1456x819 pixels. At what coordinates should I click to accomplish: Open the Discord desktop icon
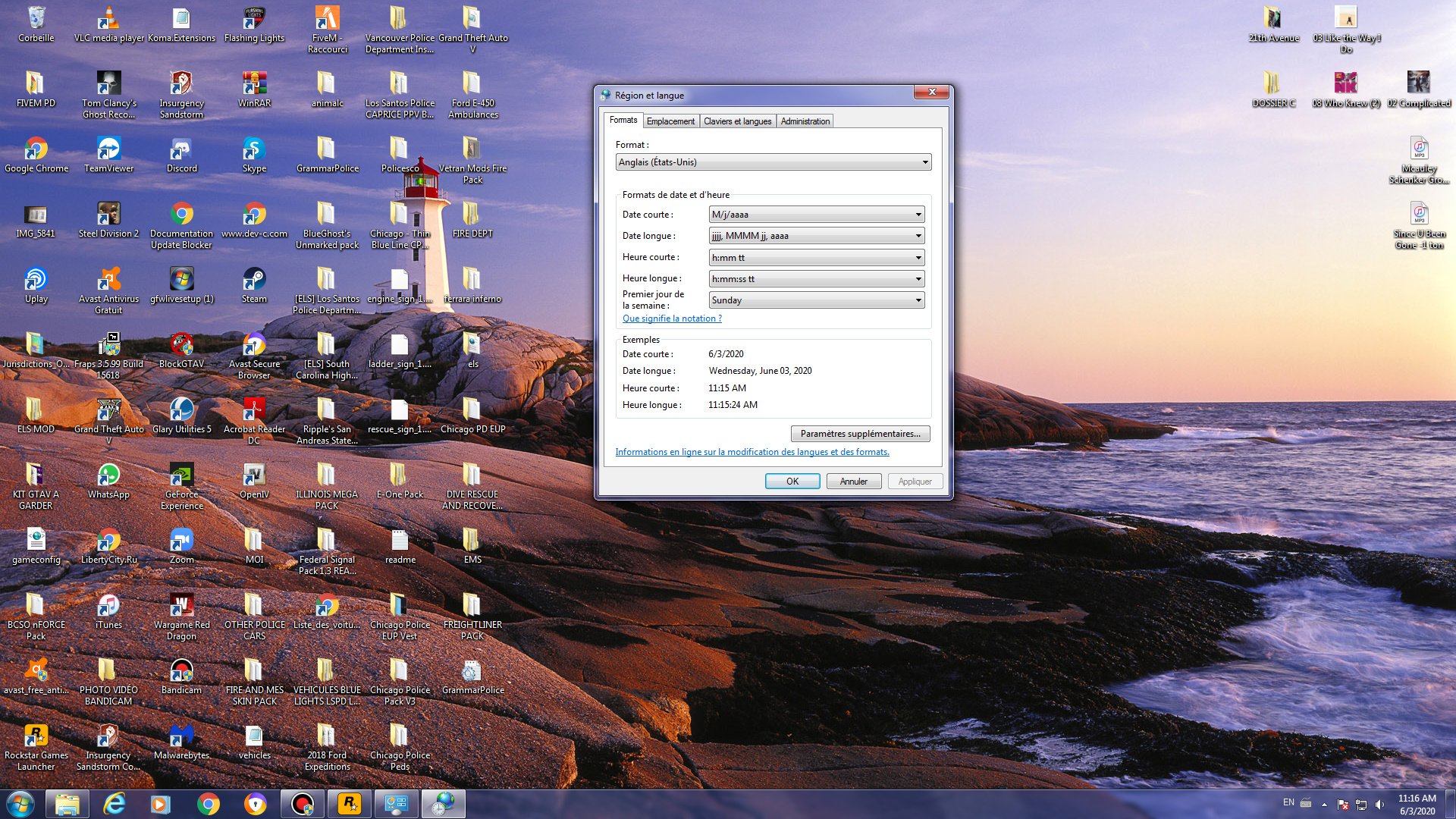pyautogui.click(x=181, y=149)
